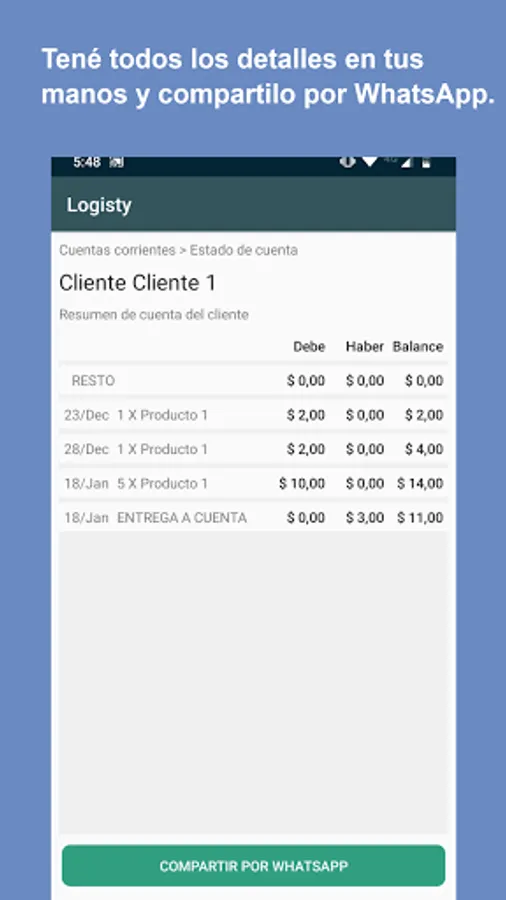Screen dimensions: 506x900
Task: Select the Estado de cuenta breadcrumb
Action: pos(244,250)
